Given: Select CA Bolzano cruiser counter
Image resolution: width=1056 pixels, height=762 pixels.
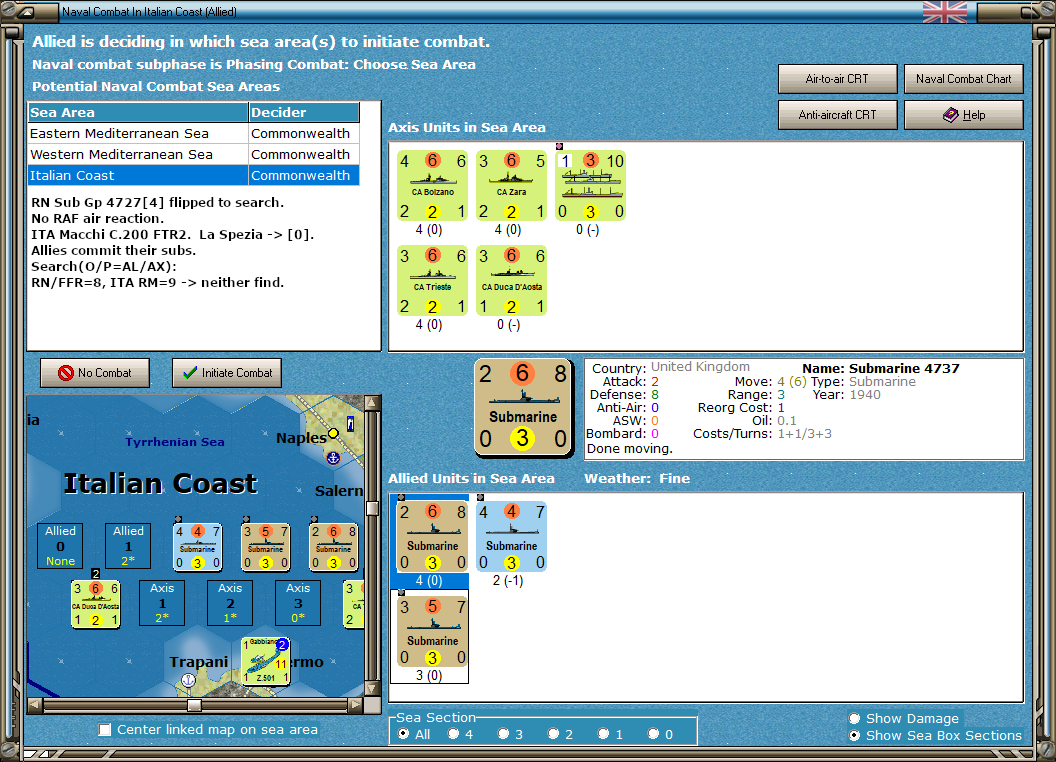Looking at the screenshot, I should tap(432, 186).
